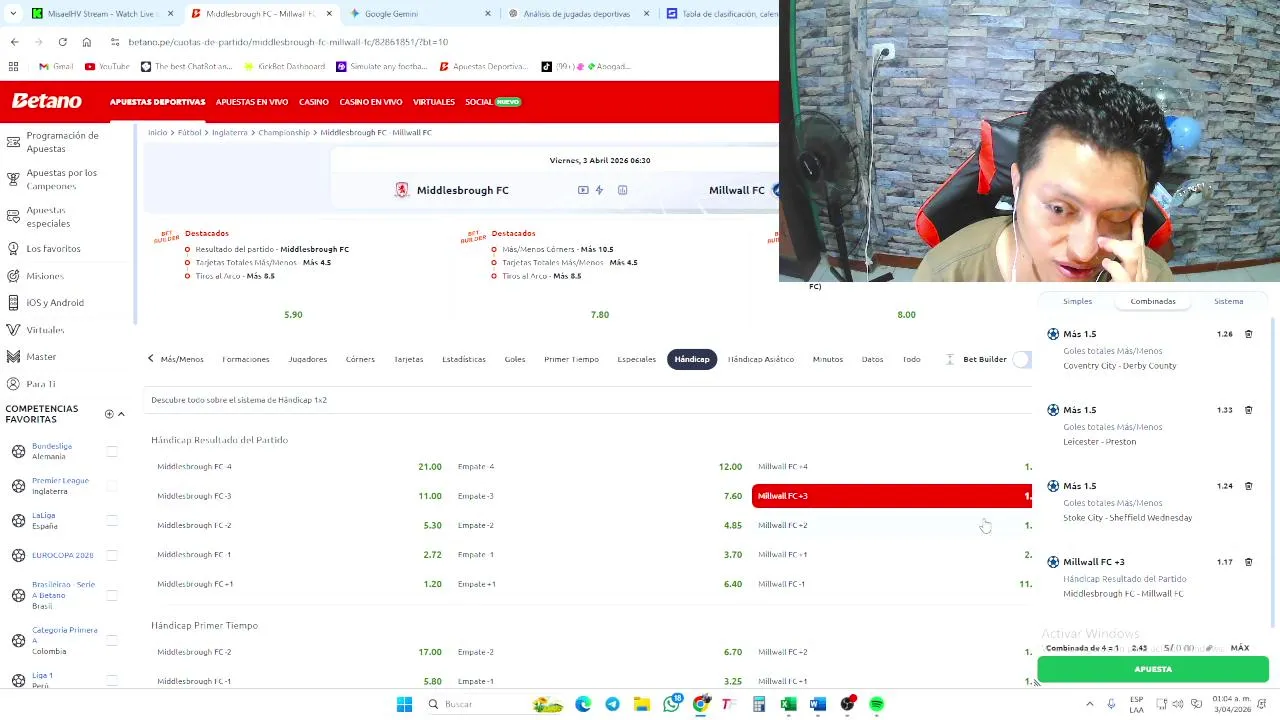Launch Spotify from the taskbar
Viewport: 1280px width, 720px height.
pyautogui.click(x=877, y=704)
